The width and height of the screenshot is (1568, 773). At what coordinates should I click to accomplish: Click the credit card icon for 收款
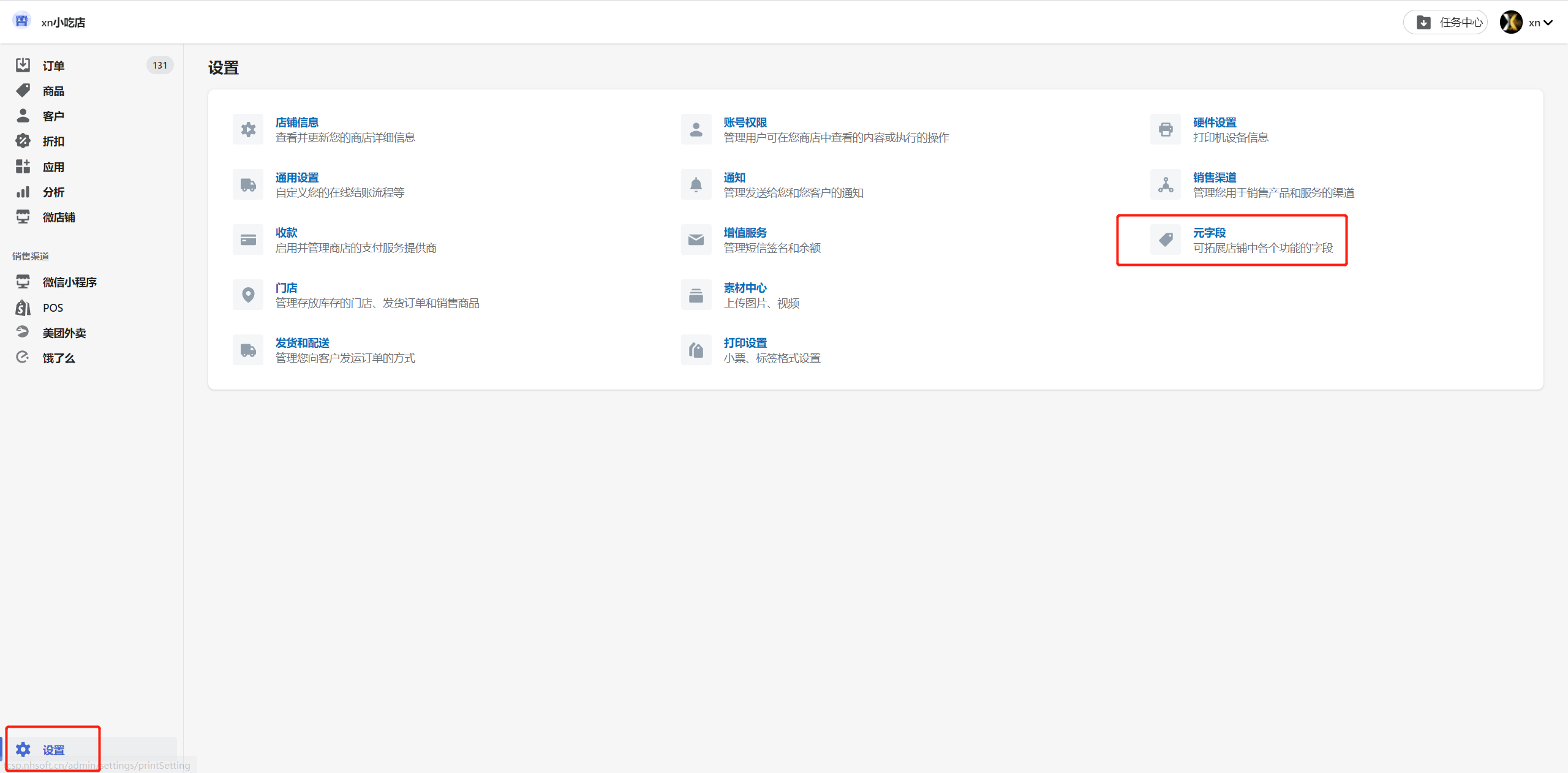point(248,239)
